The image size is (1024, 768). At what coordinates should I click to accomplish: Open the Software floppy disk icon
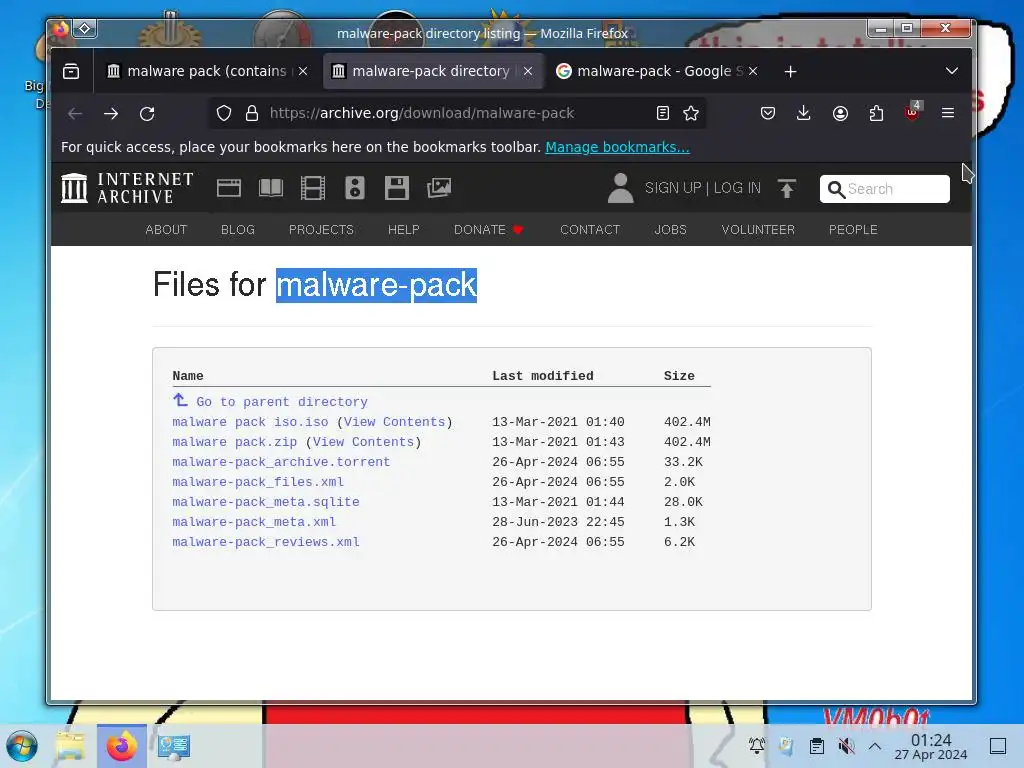click(x=396, y=188)
